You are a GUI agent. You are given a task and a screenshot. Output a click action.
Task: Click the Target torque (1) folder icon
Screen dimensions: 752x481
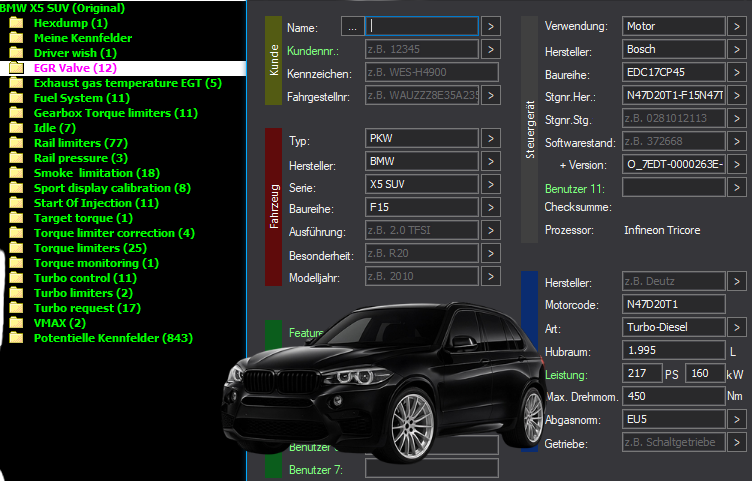pos(16,218)
